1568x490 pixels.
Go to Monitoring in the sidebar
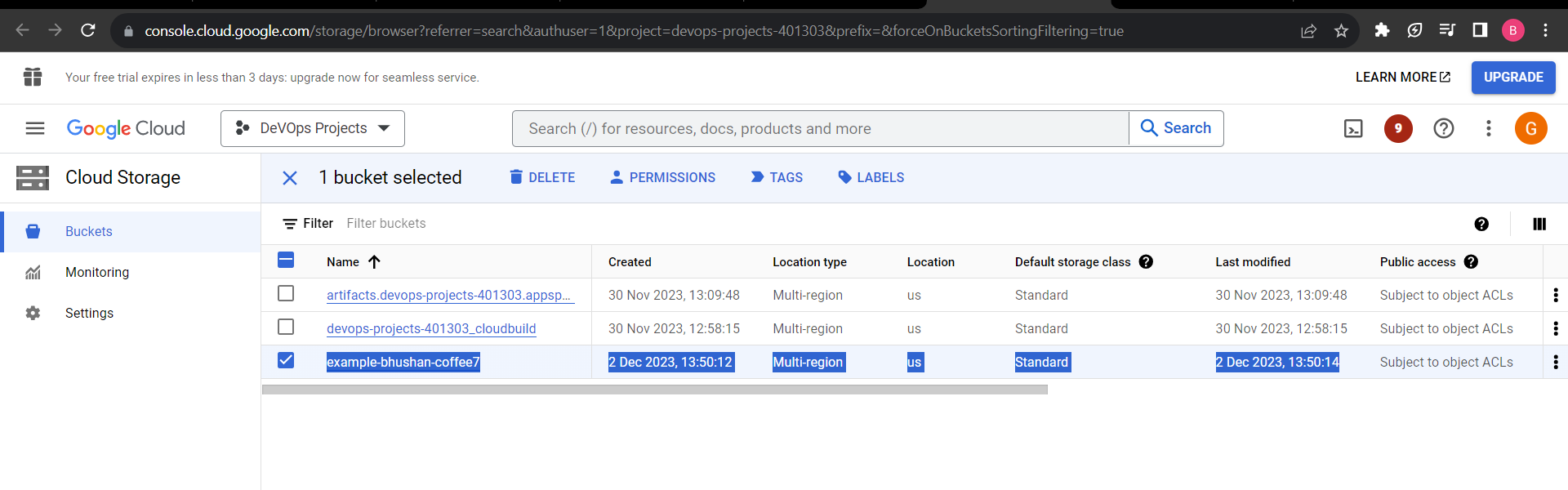coord(97,272)
